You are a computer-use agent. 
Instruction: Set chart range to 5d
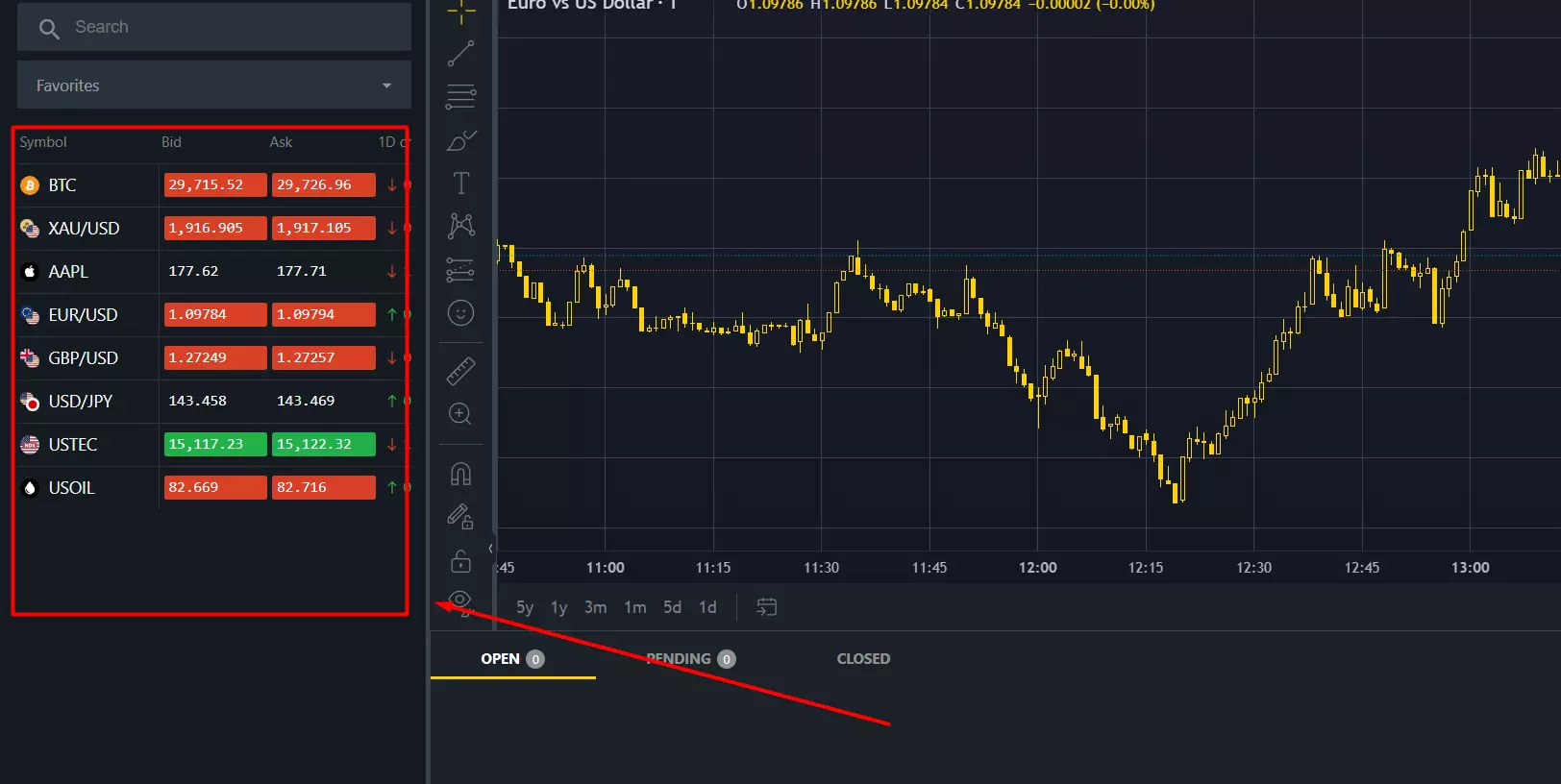point(672,607)
